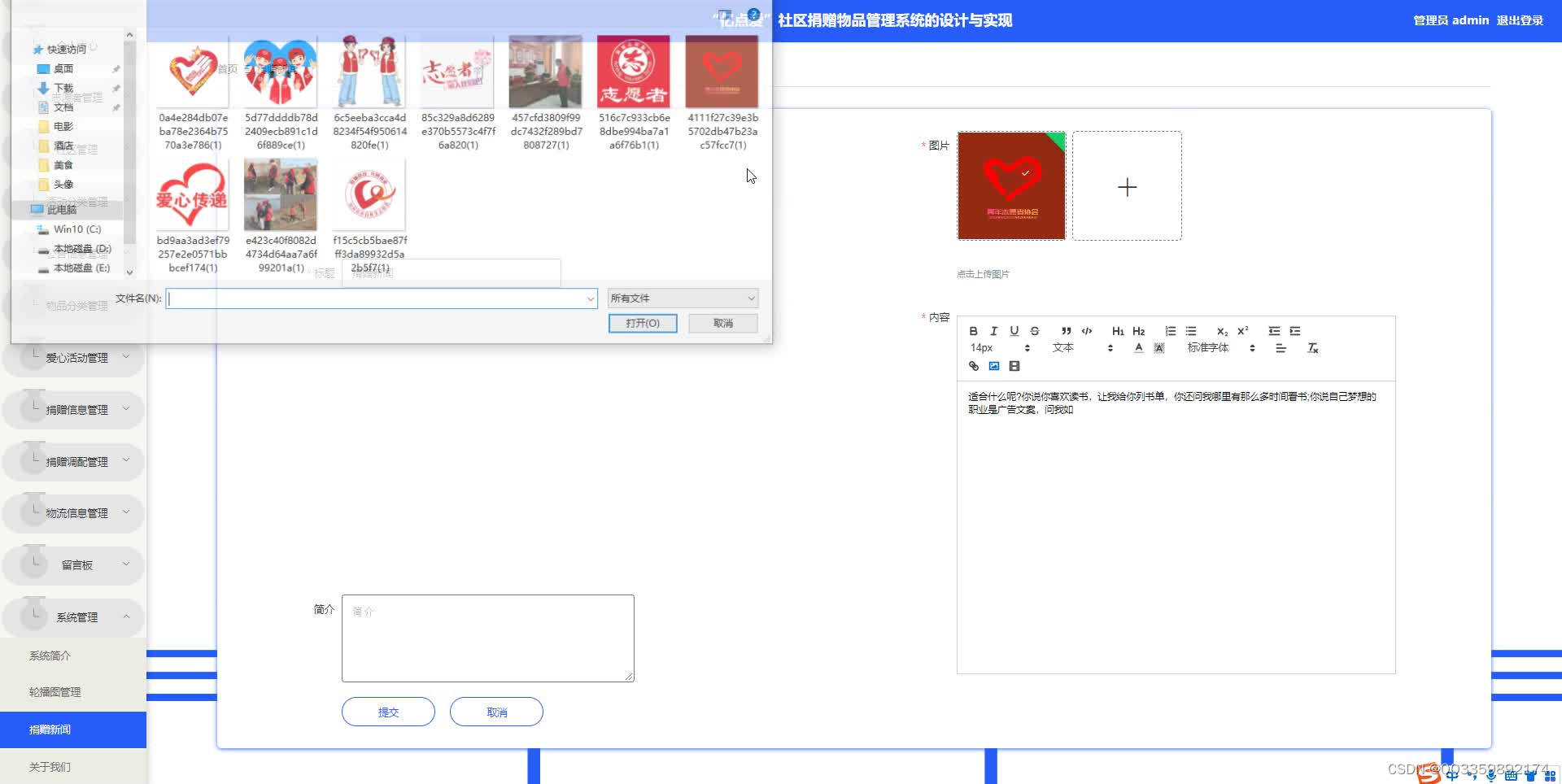
Task: Click navigation pane scroll down arrow
Action: [129, 273]
